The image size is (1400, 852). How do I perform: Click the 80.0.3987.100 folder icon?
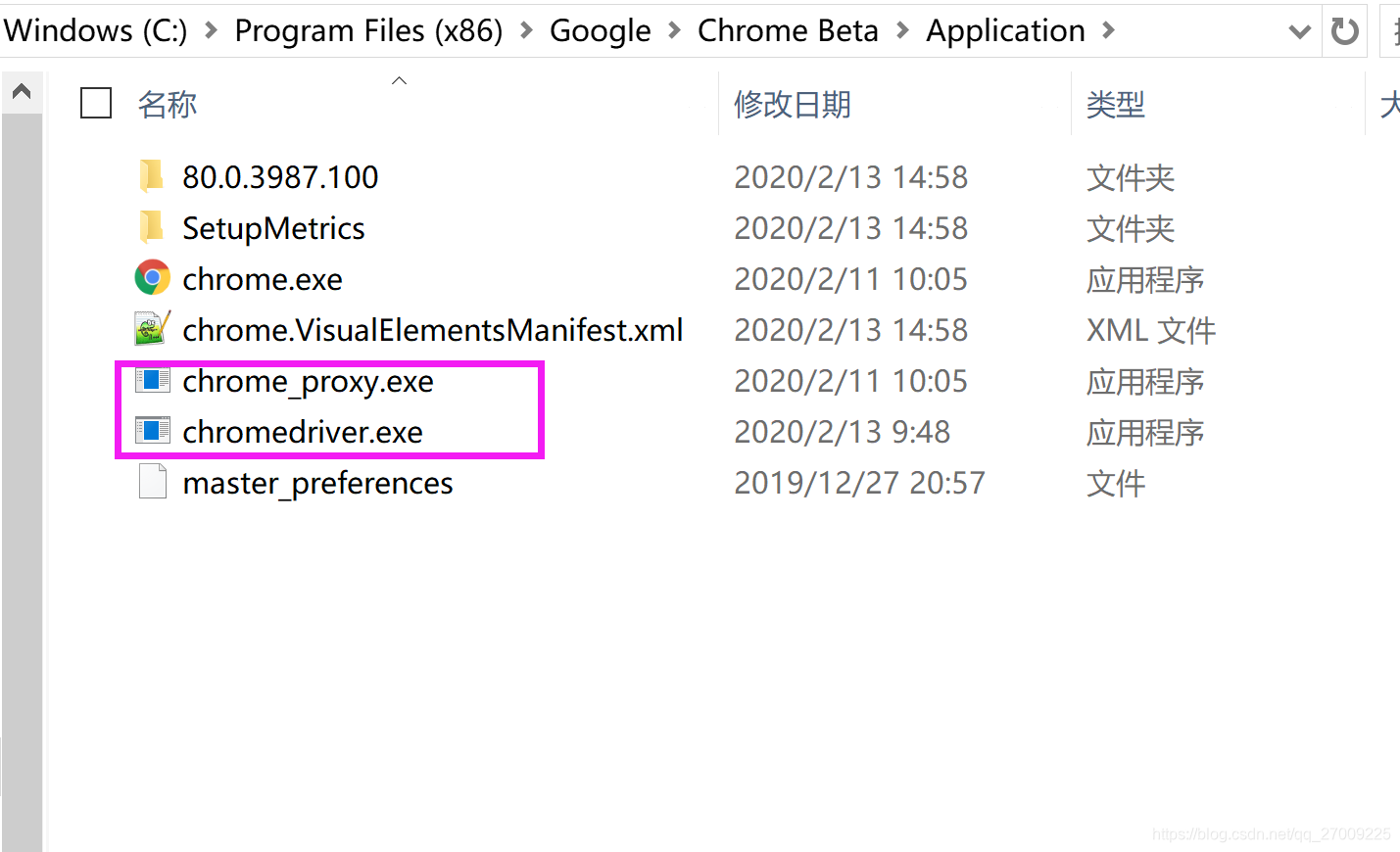click(152, 176)
